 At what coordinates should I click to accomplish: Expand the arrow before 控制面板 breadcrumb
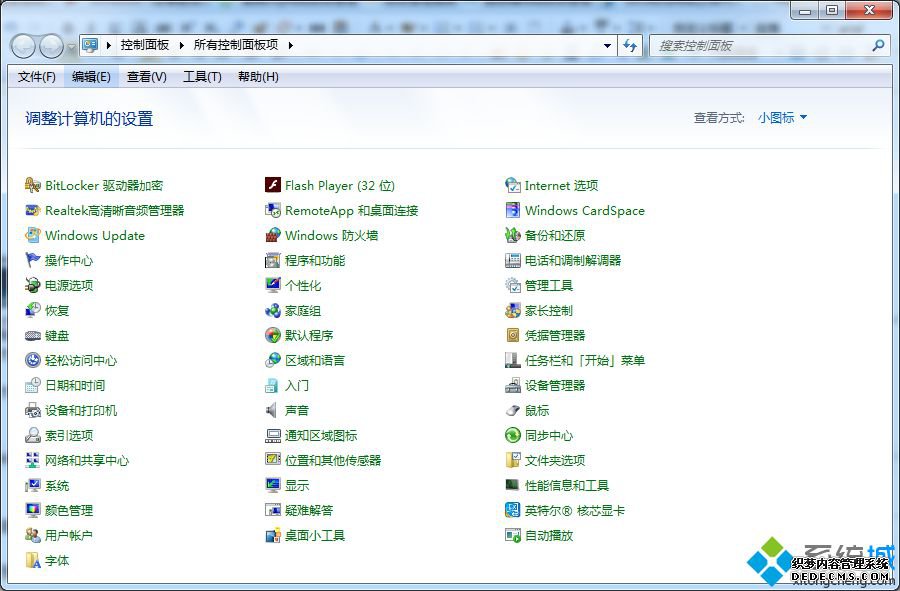108,45
